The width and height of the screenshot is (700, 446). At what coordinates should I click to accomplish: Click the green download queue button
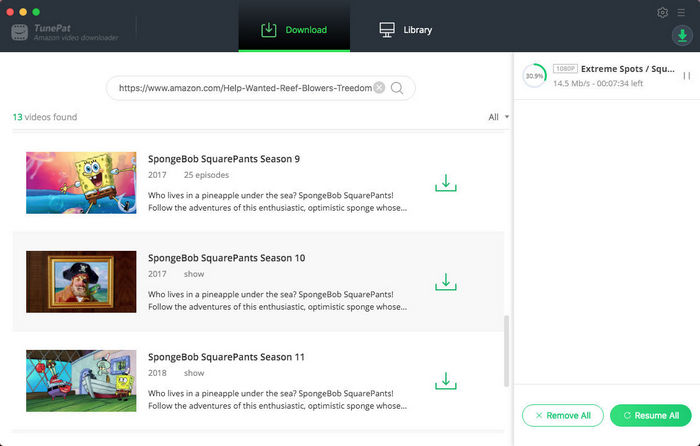click(x=681, y=35)
